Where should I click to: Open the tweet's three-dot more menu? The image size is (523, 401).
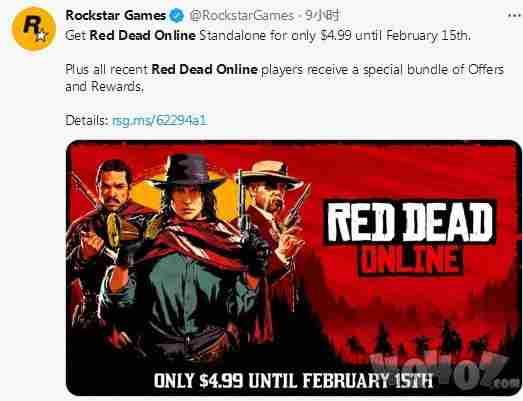[514, 15]
